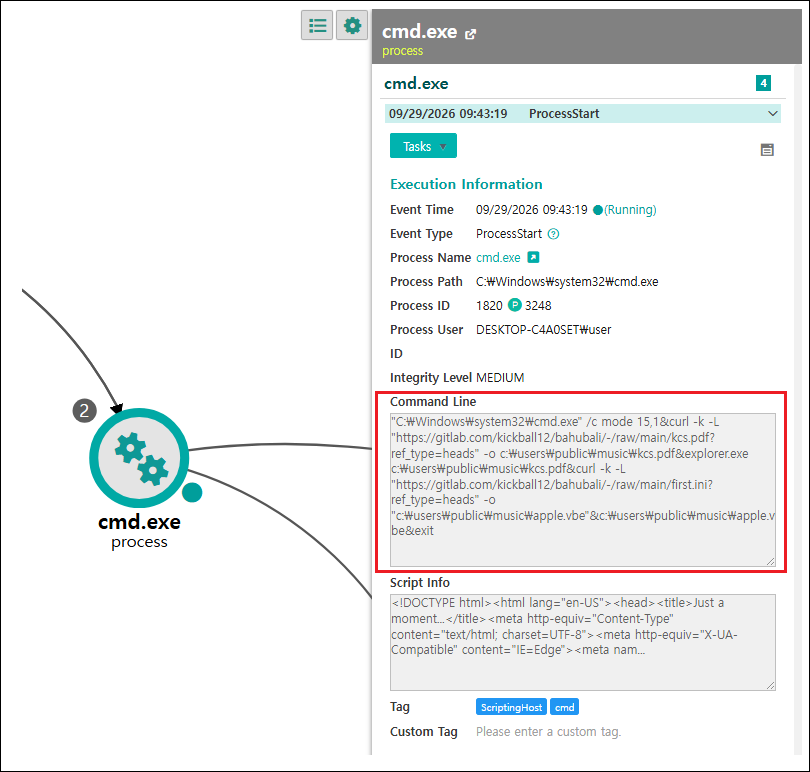The height and width of the screenshot is (772, 810).
Task: Click the cmd.exe process name link
Action: (x=498, y=257)
